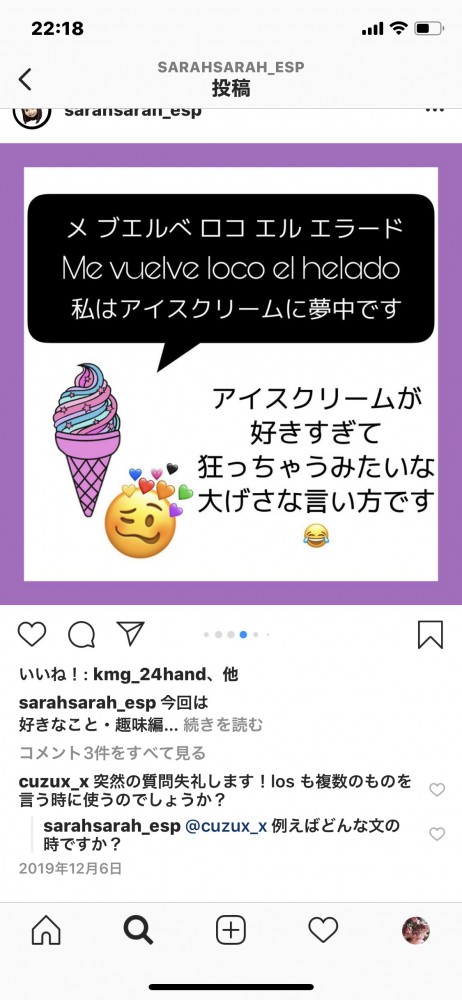Open the Search tab magnifier
Image resolution: width=462 pixels, height=1000 pixels.
click(x=138, y=930)
